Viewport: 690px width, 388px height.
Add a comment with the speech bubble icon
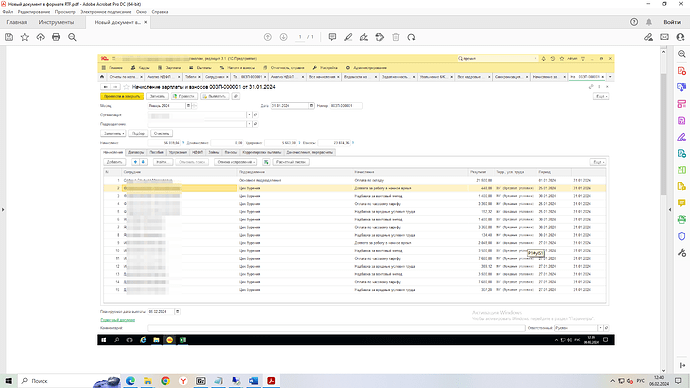[x=332, y=37]
